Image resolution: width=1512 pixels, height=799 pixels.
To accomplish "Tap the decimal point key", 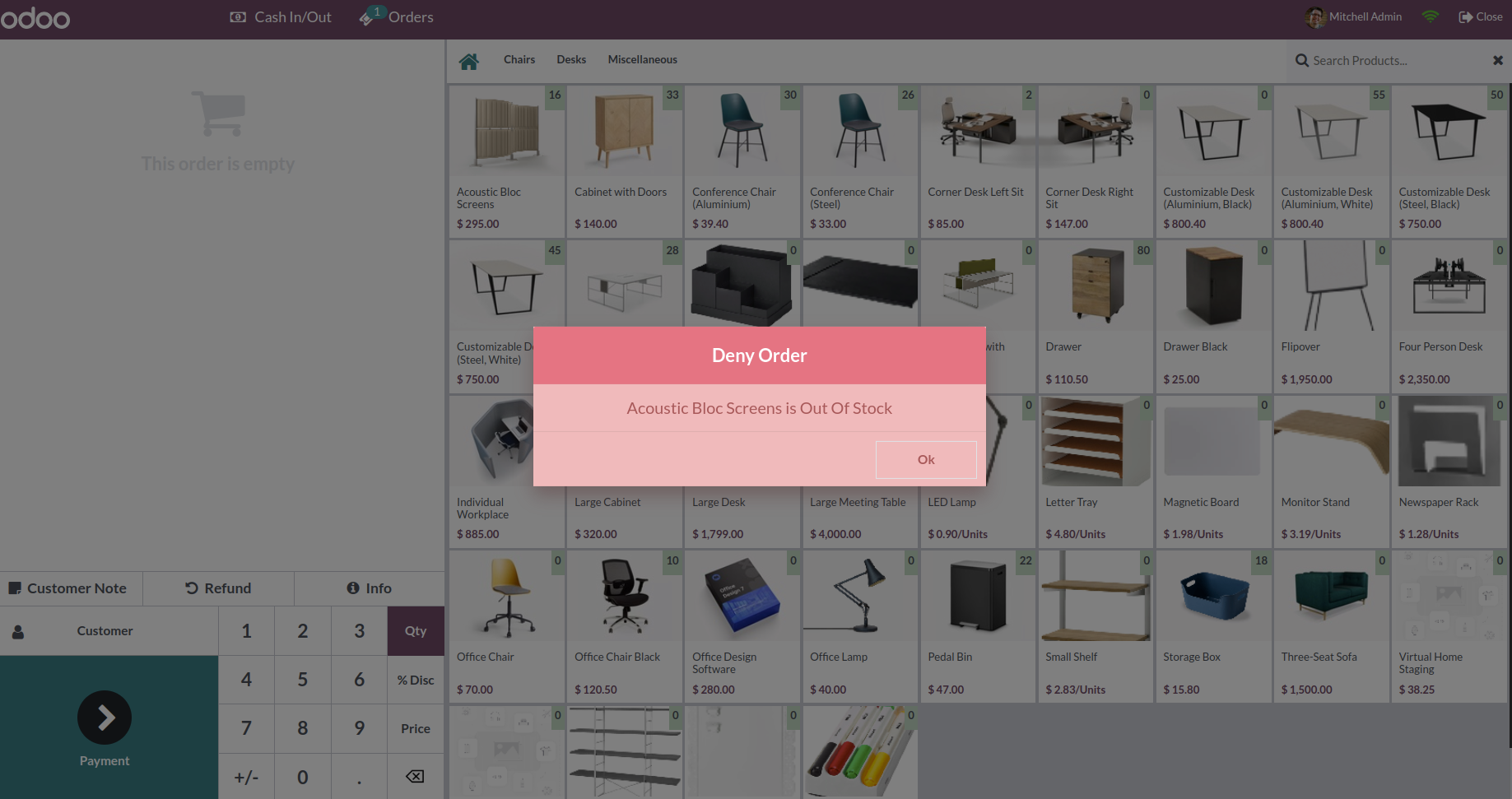I will [360, 777].
